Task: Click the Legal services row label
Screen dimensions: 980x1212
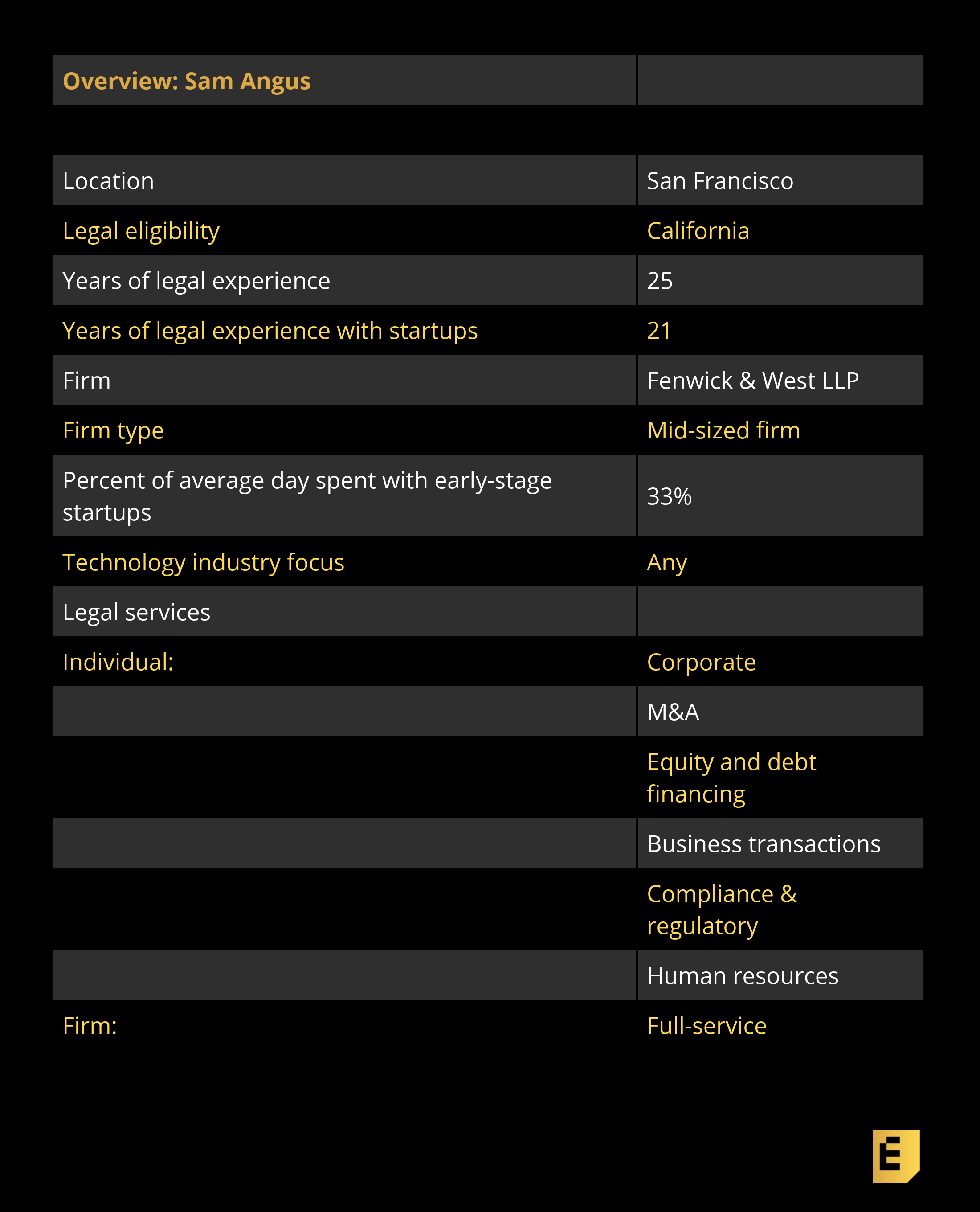Action: click(136, 612)
